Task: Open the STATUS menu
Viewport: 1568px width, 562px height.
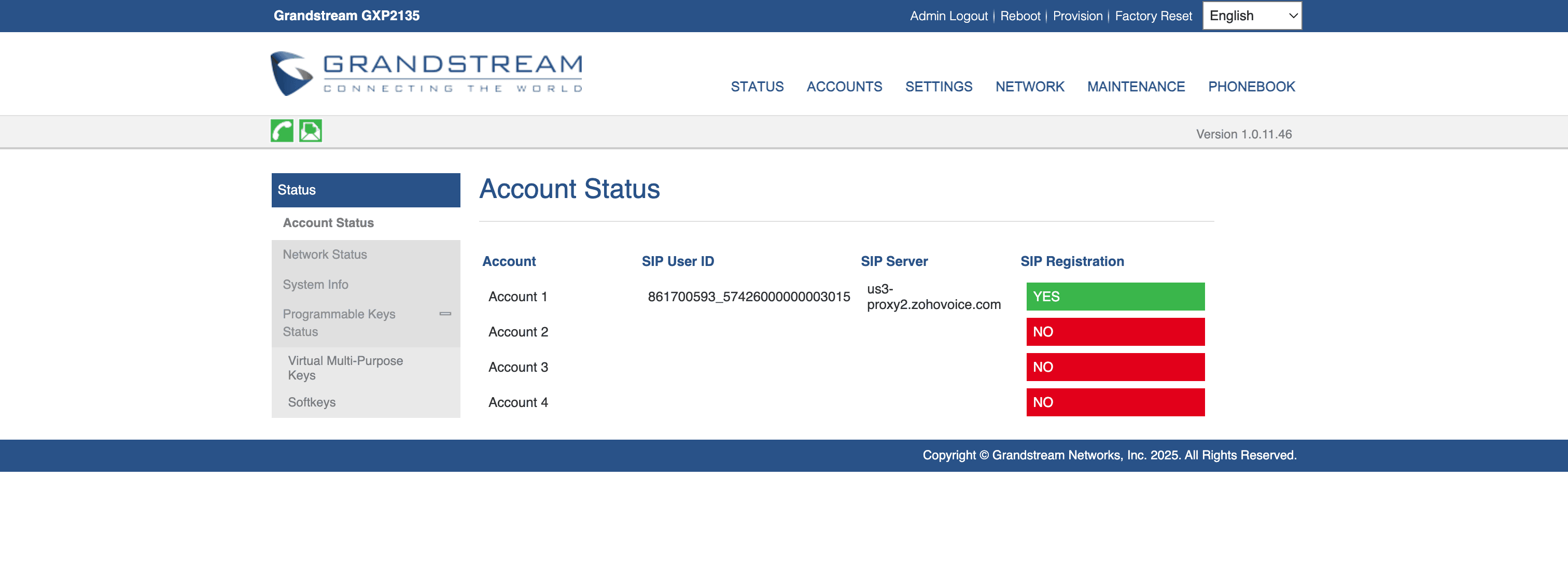Action: 757,87
